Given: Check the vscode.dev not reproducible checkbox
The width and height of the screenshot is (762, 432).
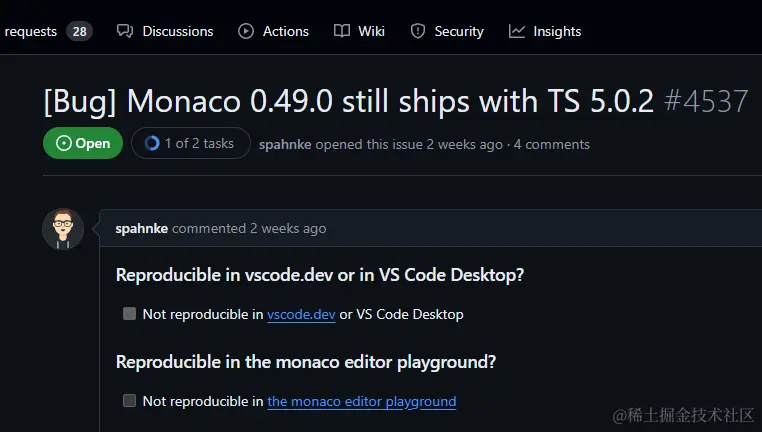Looking at the screenshot, I should click(x=129, y=314).
